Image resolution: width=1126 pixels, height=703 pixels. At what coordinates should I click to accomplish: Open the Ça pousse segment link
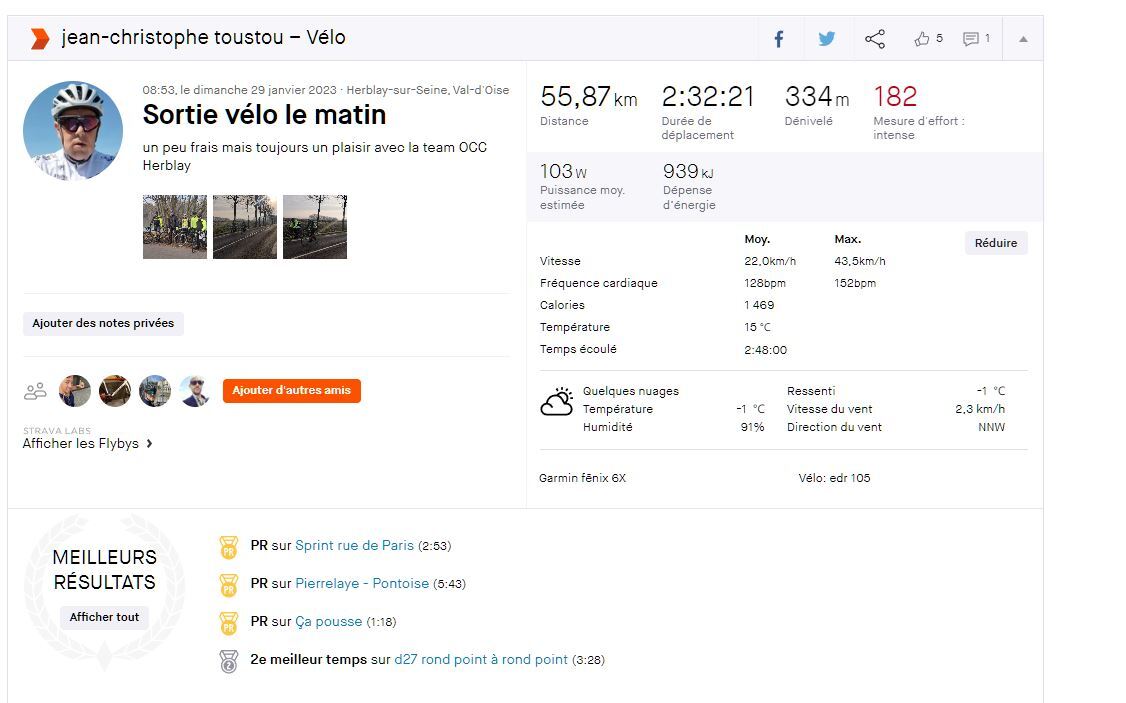[328, 621]
